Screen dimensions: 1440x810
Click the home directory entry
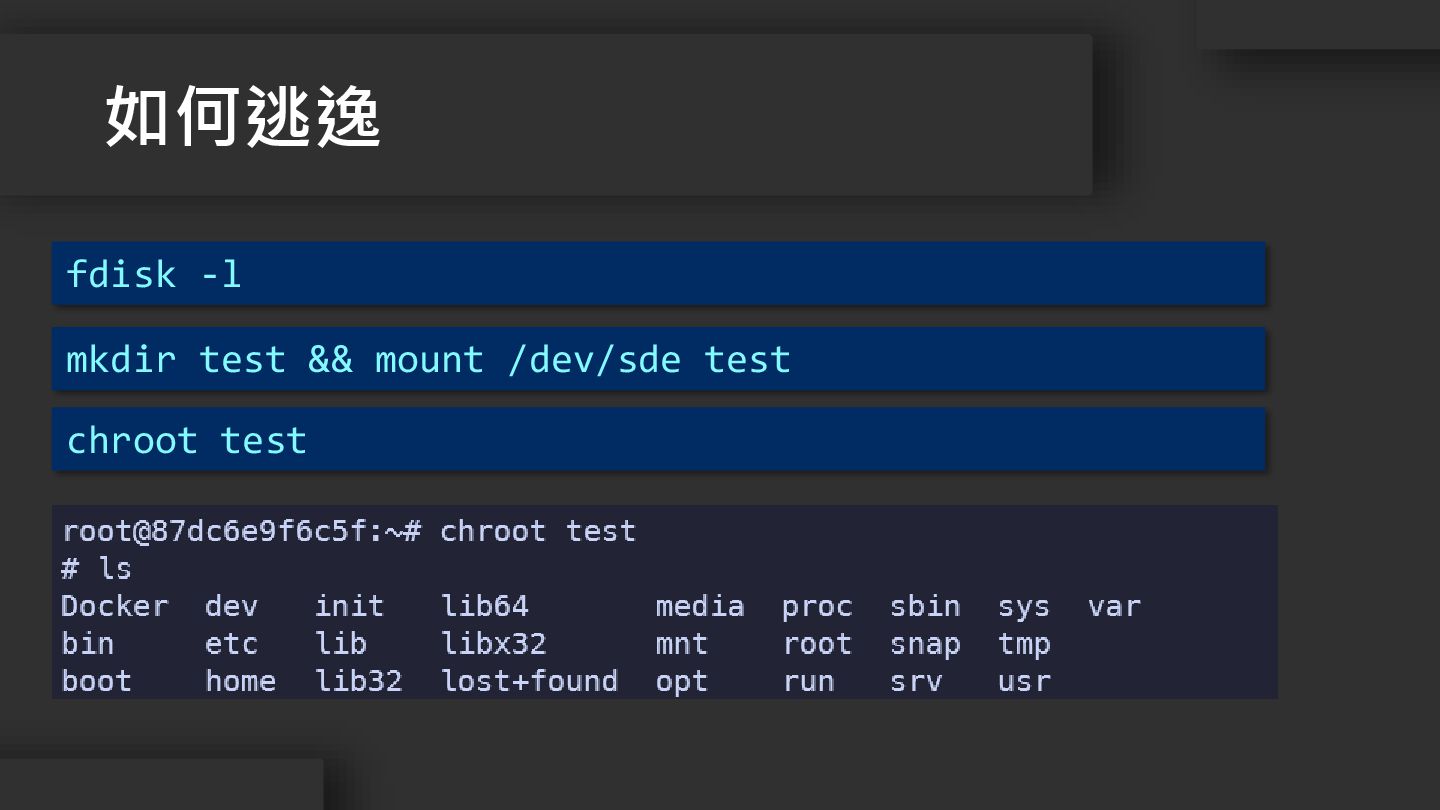pos(240,681)
